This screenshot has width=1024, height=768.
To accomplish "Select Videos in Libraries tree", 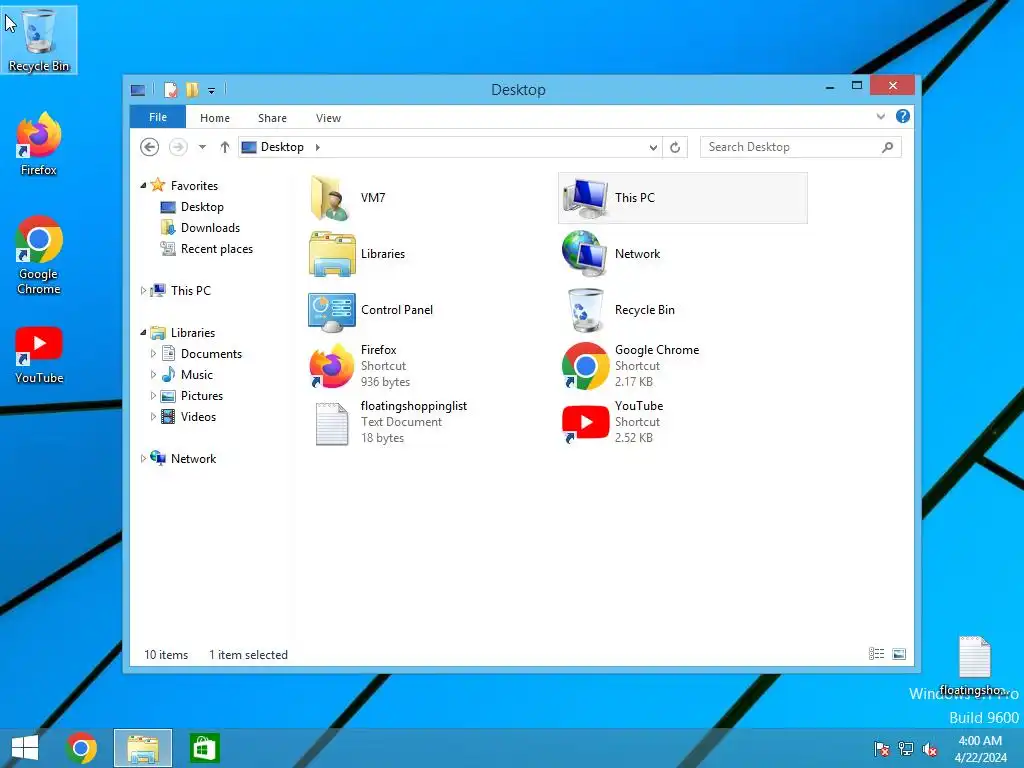I will [189, 416].
